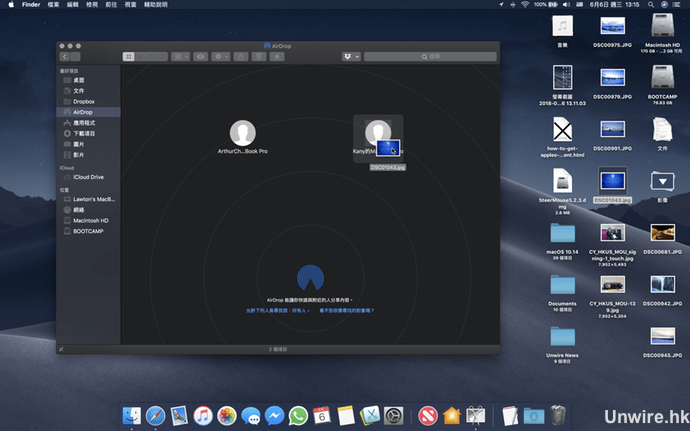Open the Finder menu
The height and width of the screenshot is (431, 690).
(31, 4)
